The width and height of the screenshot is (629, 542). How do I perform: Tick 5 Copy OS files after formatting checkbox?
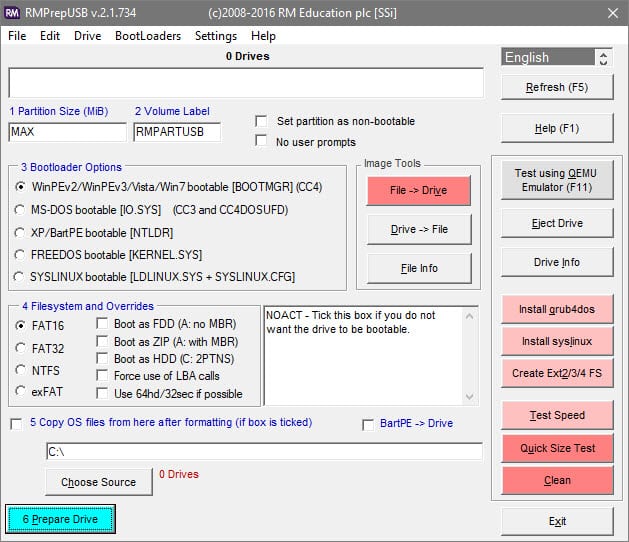[x=16, y=424]
